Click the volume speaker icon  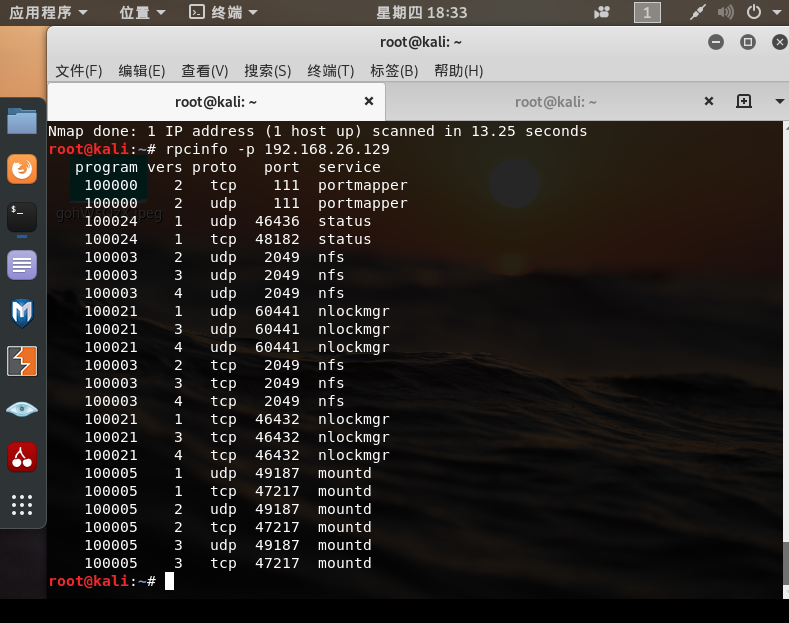(725, 12)
